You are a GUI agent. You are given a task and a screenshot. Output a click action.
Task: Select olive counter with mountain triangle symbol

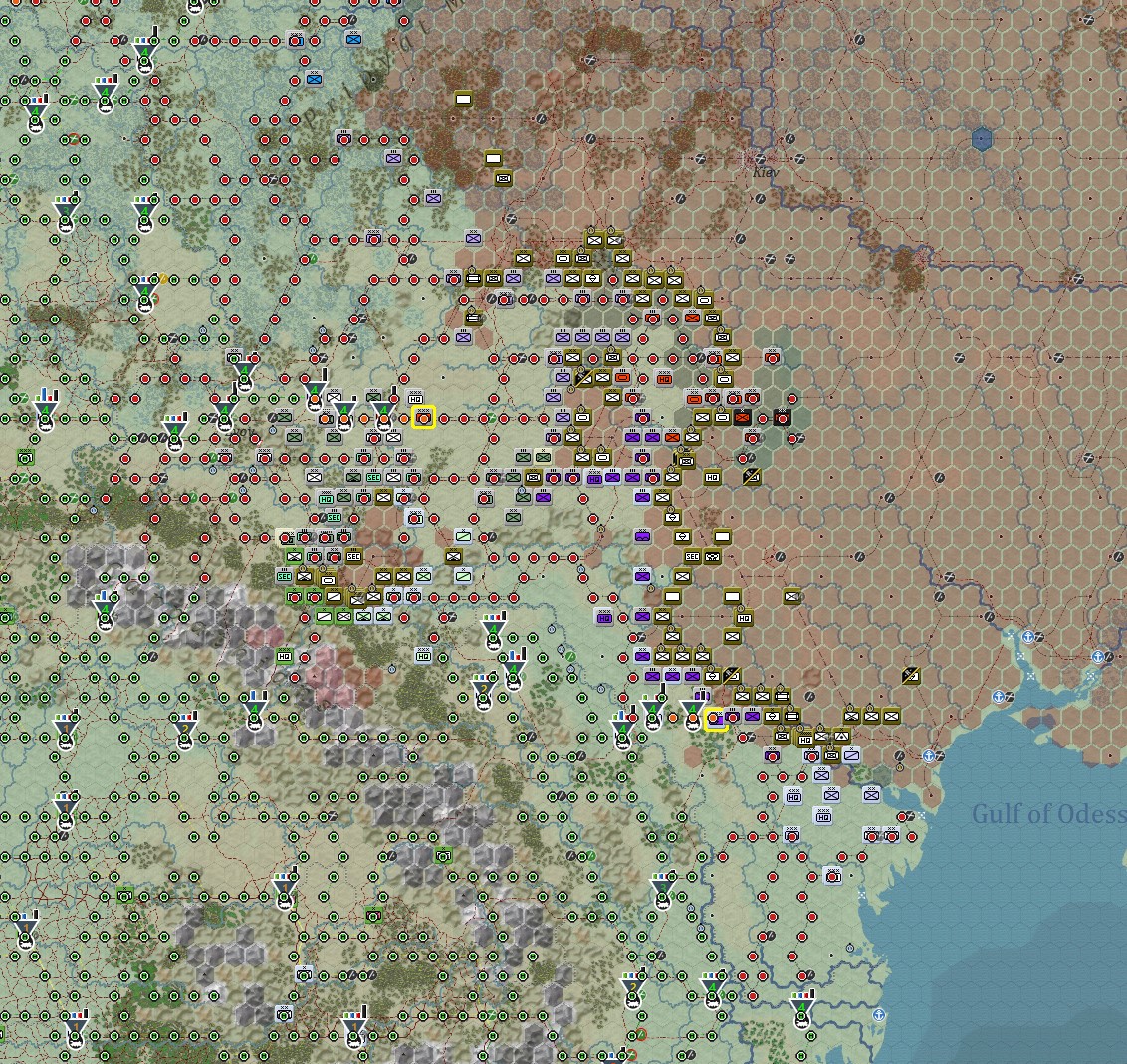click(x=841, y=736)
